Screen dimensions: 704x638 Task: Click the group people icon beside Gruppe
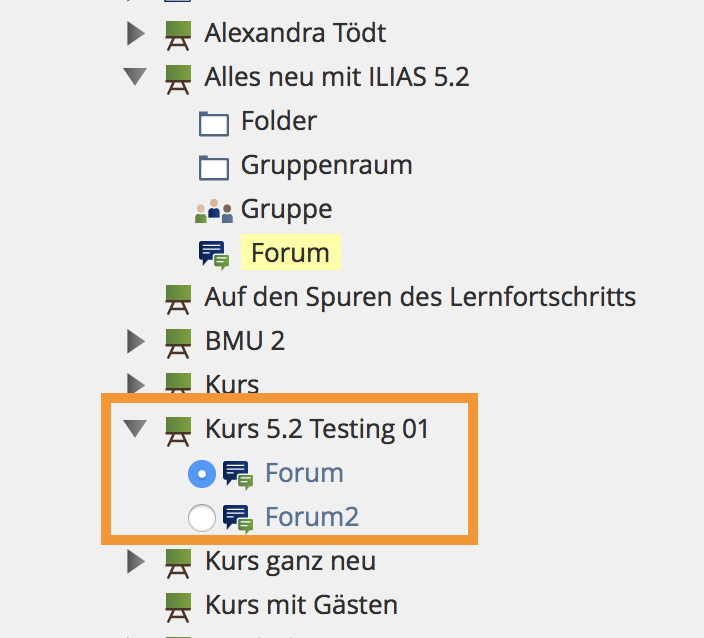point(214,210)
